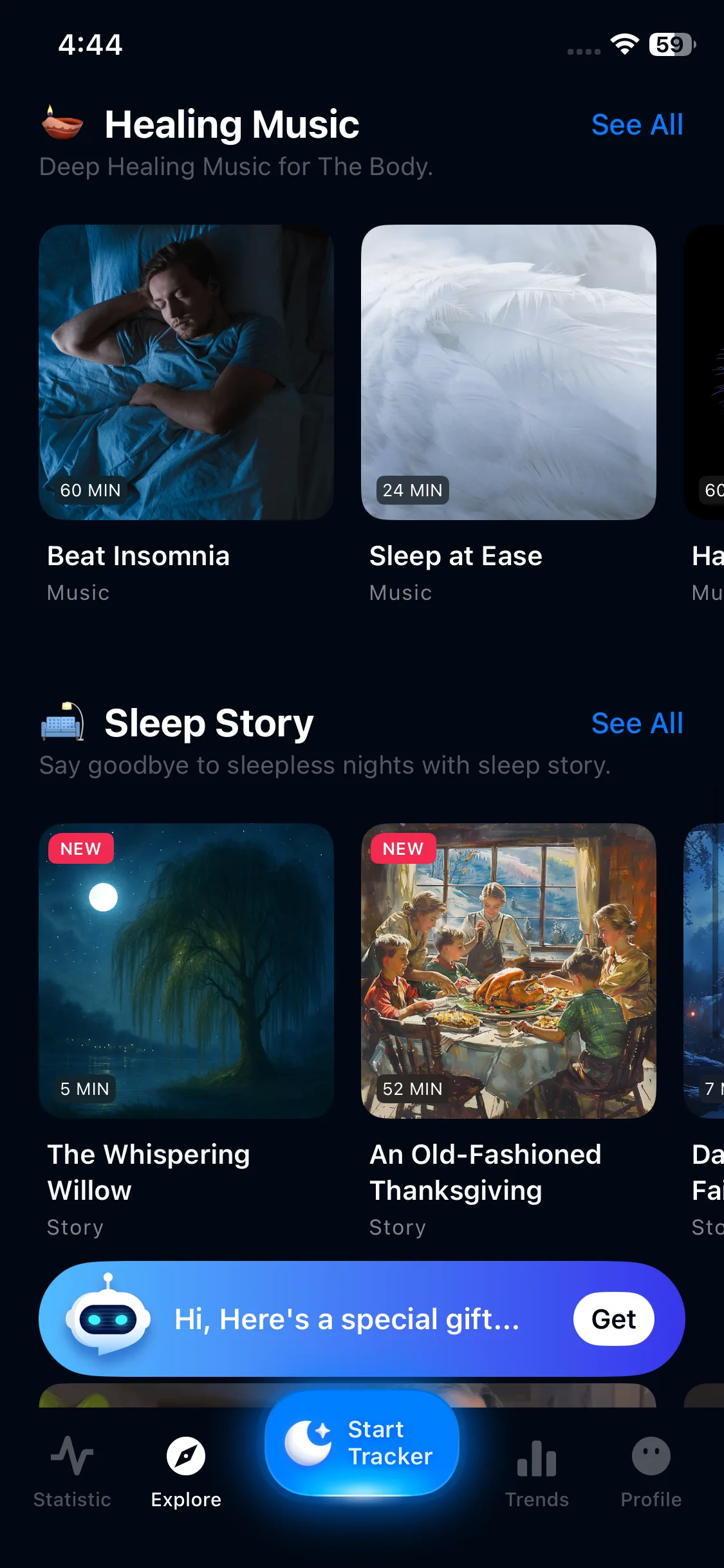Check the Wi-Fi status icon
724x1568 pixels.
624,44
